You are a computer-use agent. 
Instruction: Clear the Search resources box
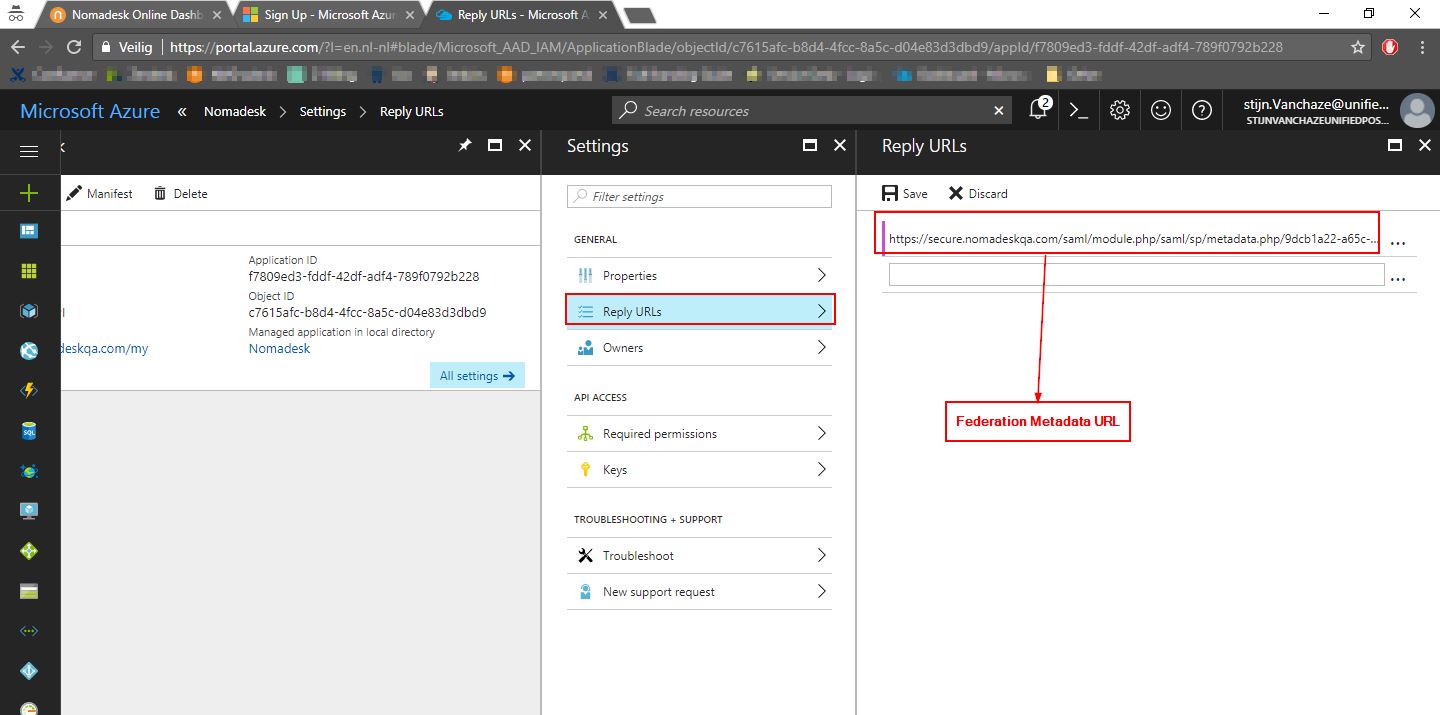(998, 111)
